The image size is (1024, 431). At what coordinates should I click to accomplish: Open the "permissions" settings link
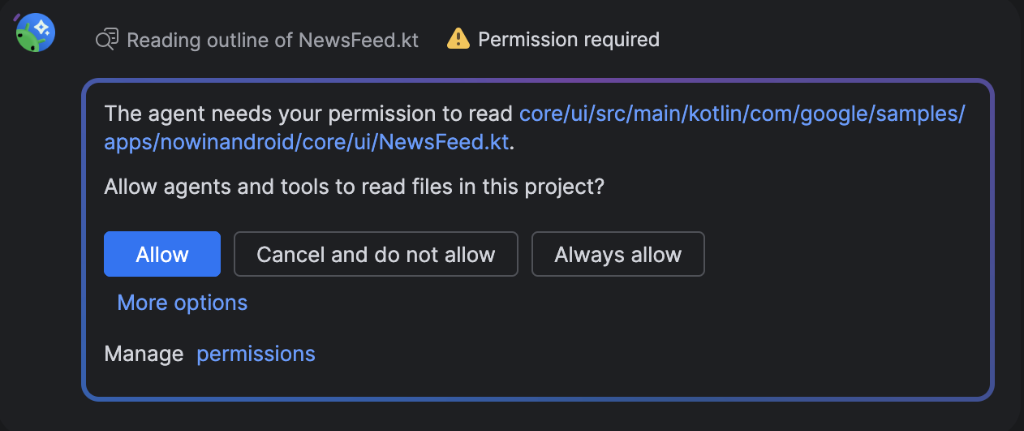pos(256,353)
